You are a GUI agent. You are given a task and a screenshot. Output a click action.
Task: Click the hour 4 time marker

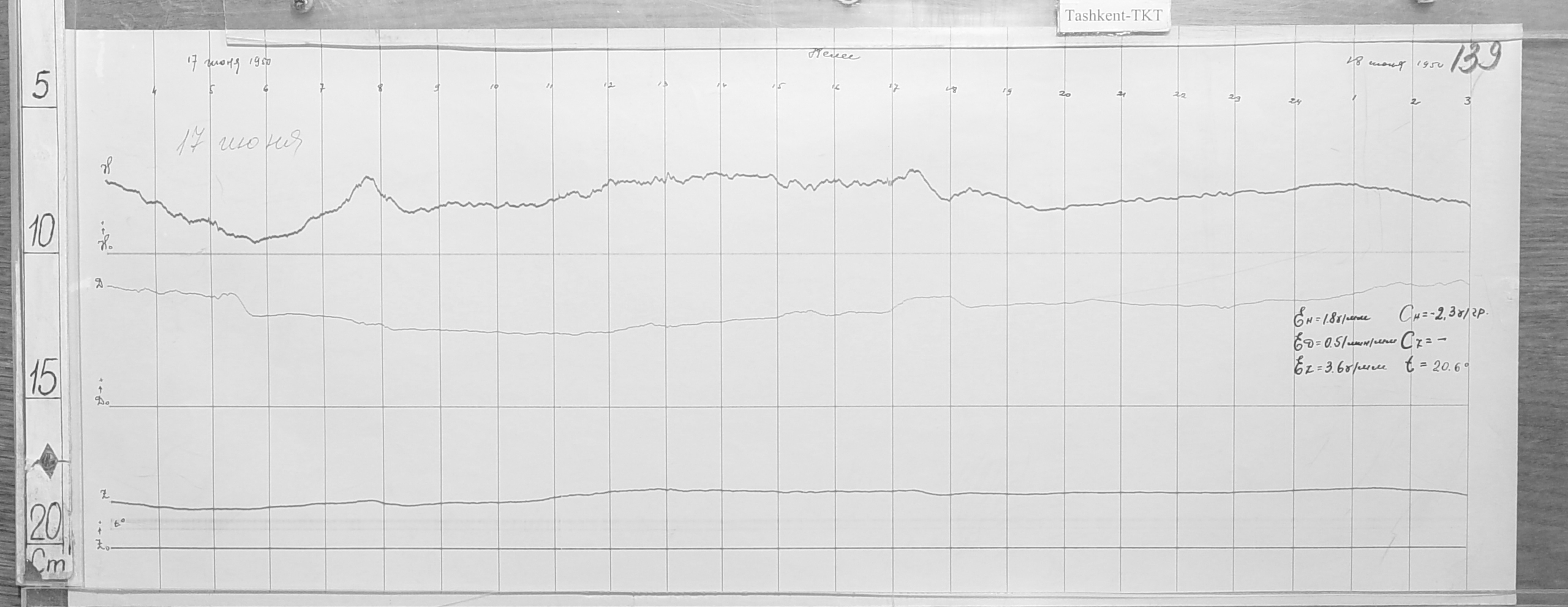click(154, 91)
